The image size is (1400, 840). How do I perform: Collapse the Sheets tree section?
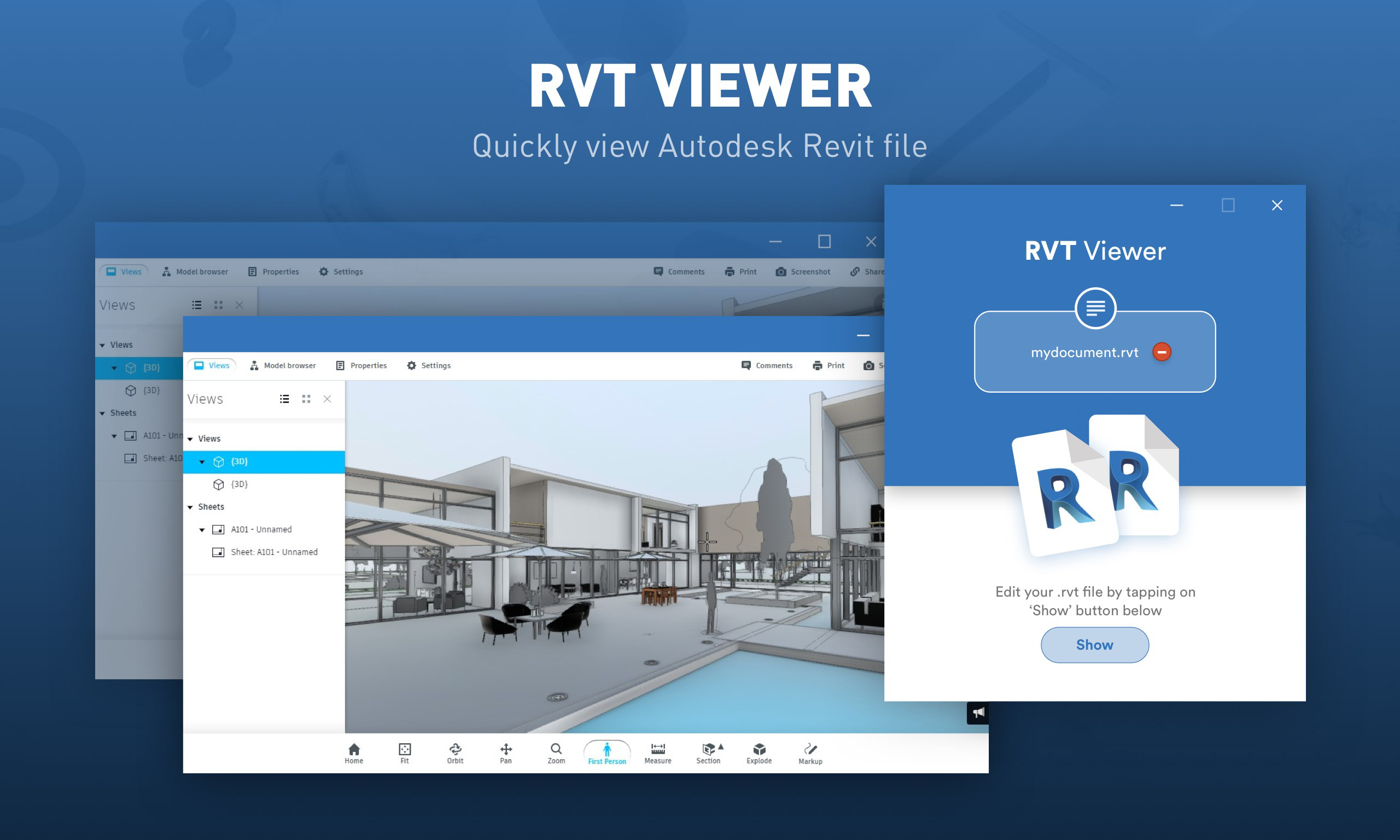191,506
